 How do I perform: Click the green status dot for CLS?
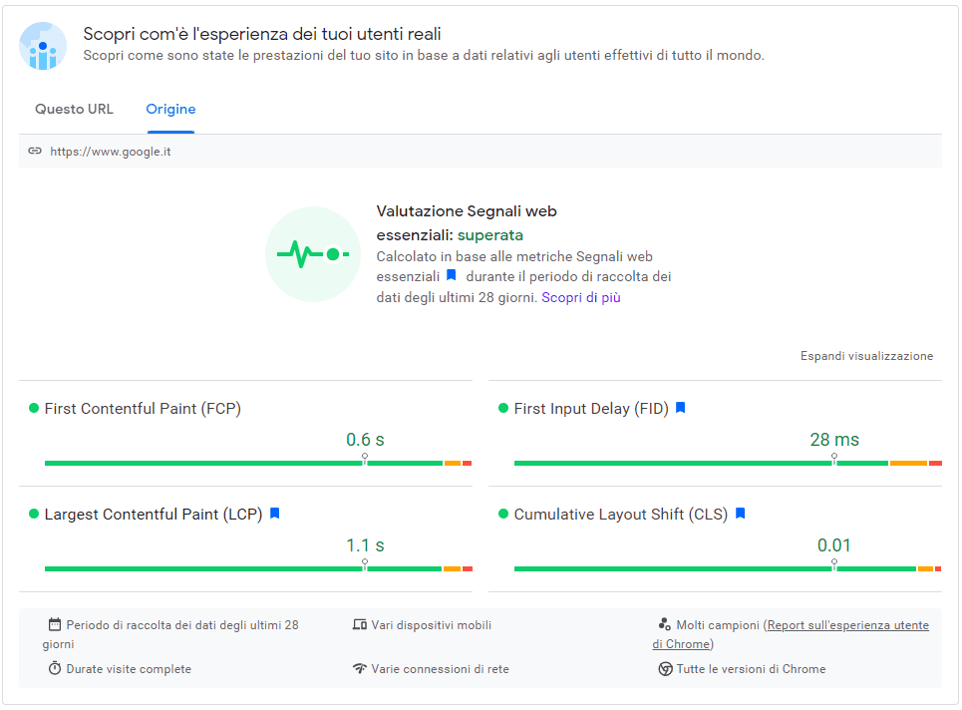click(x=504, y=514)
